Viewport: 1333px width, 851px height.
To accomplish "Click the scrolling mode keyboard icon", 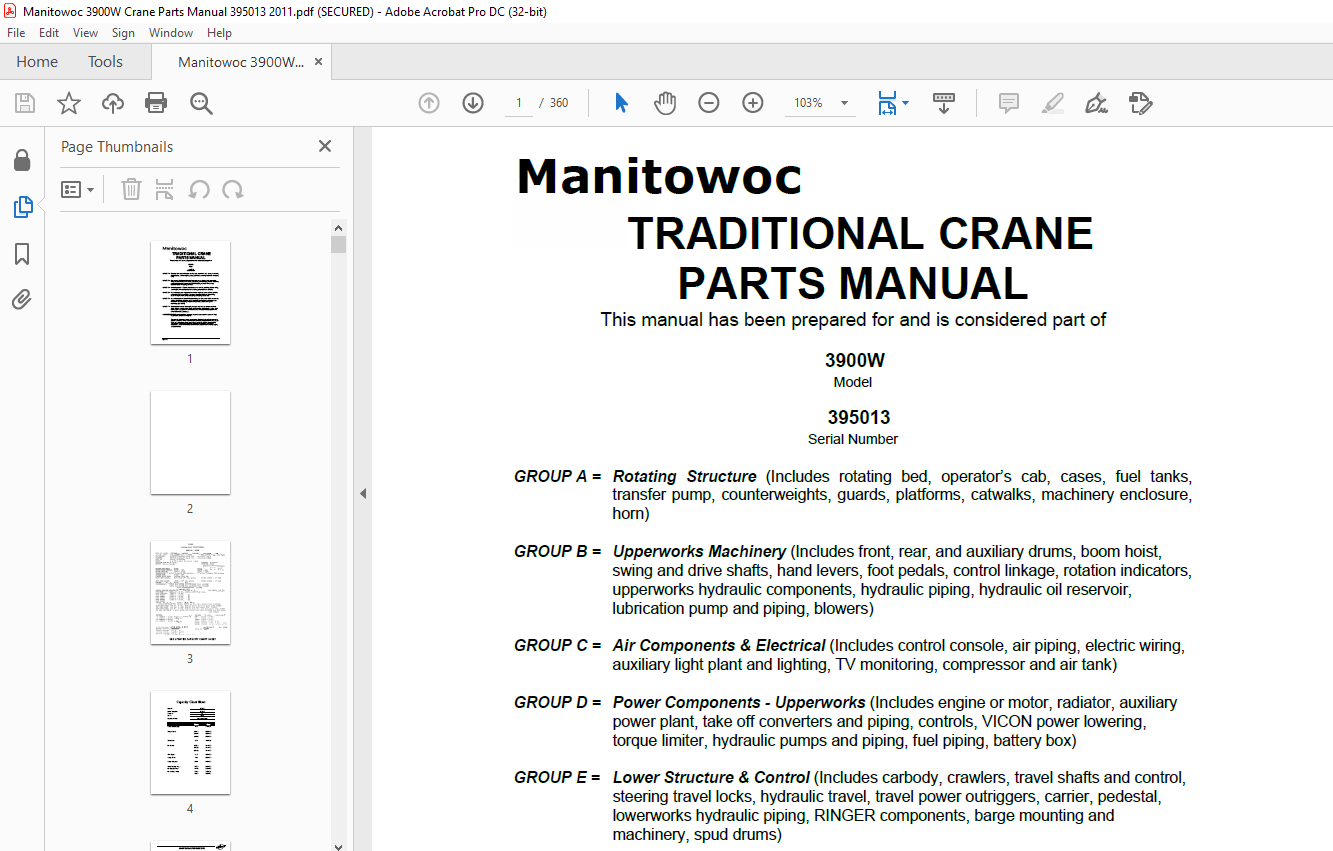I will click(x=944, y=103).
